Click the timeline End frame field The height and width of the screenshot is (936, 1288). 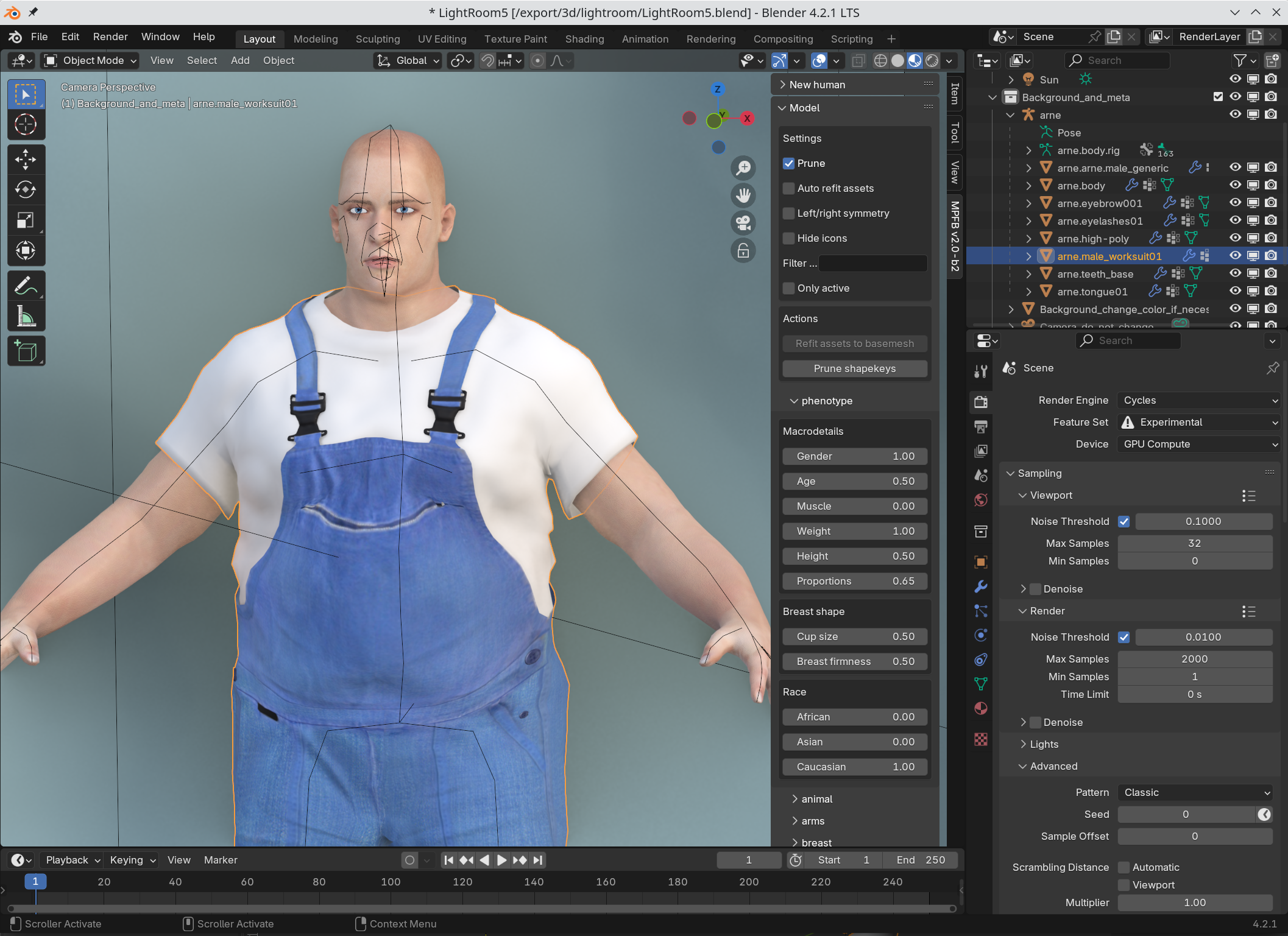920,860
